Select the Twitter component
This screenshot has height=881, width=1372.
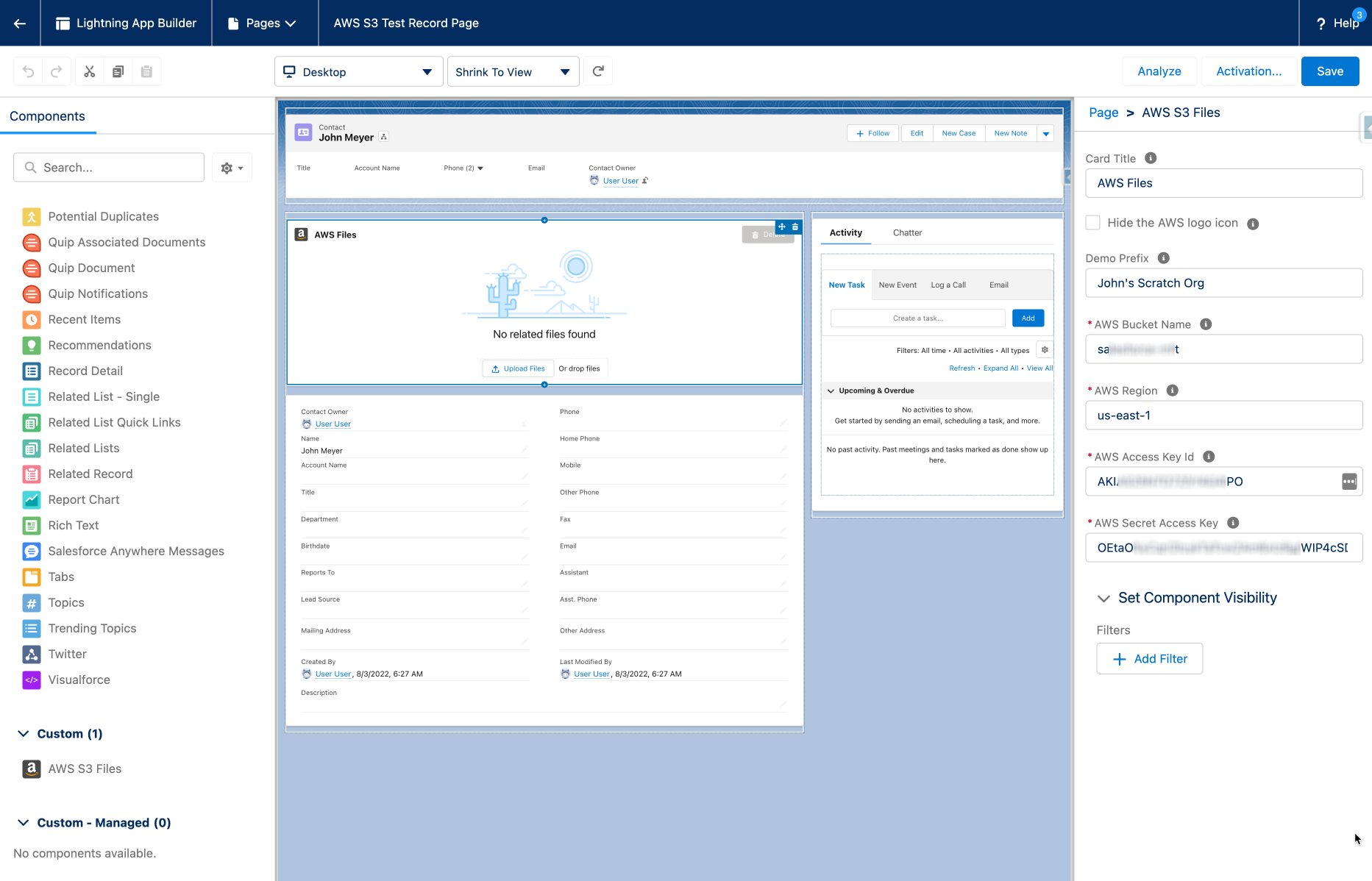[54, 654]
